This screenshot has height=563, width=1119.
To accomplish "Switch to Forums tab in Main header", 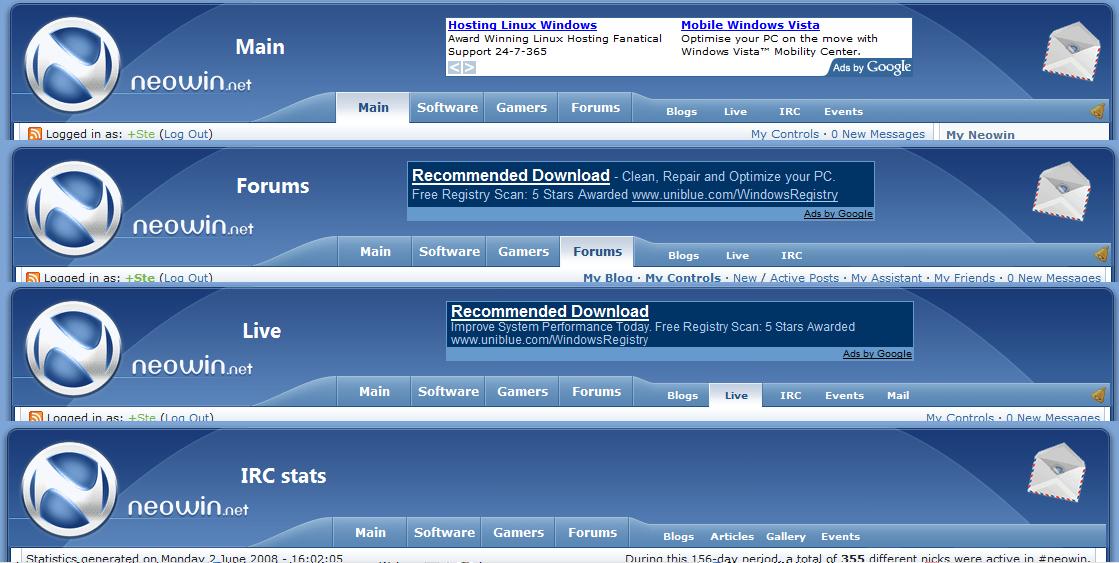I will point(595,108).
